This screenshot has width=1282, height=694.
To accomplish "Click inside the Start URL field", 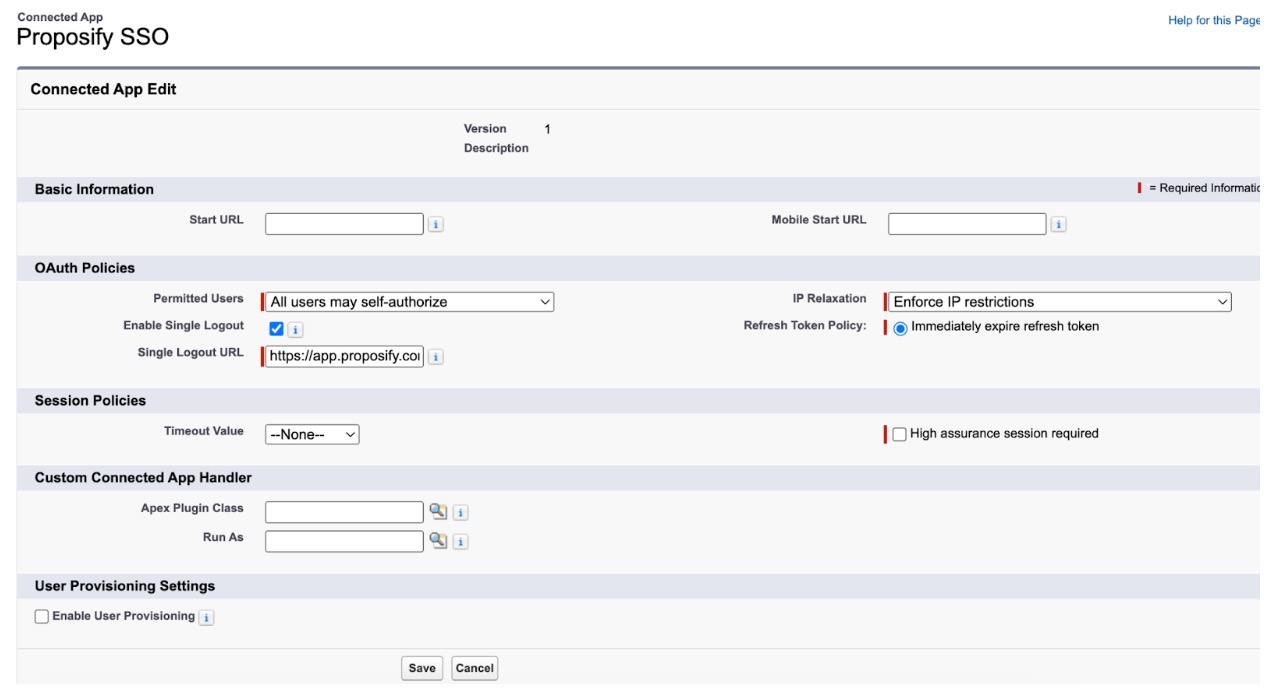I will point(344,223).
